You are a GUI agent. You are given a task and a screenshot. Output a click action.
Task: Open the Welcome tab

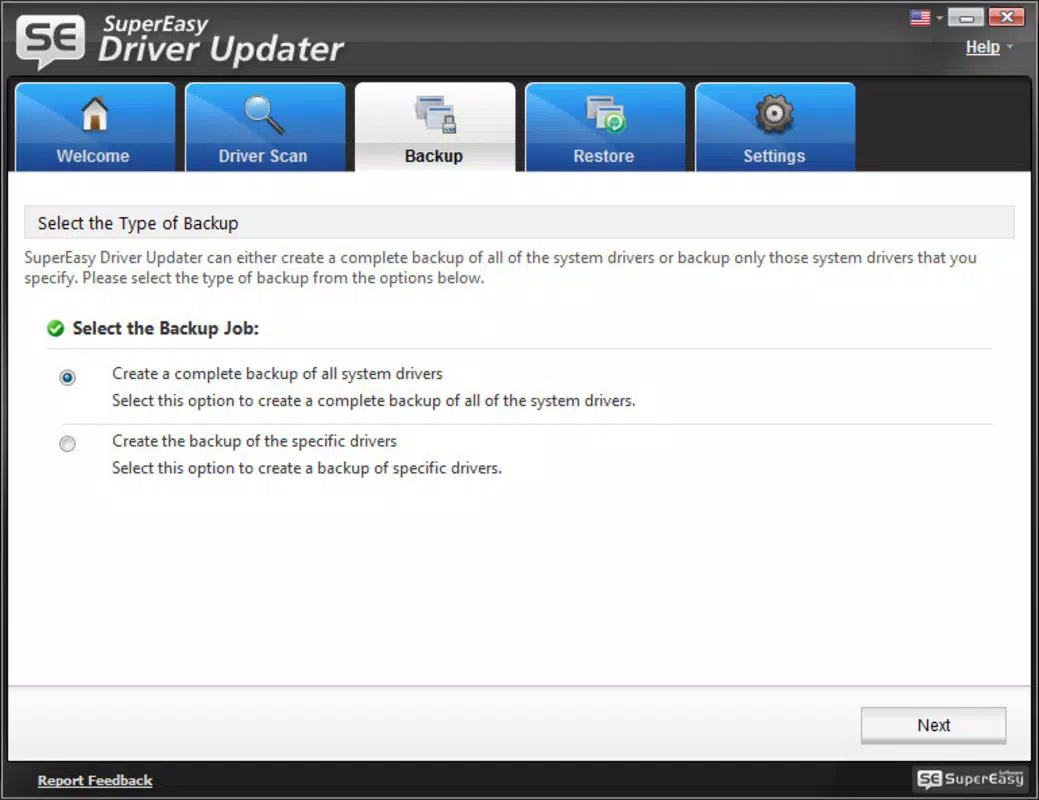click(x=95, y=127)
